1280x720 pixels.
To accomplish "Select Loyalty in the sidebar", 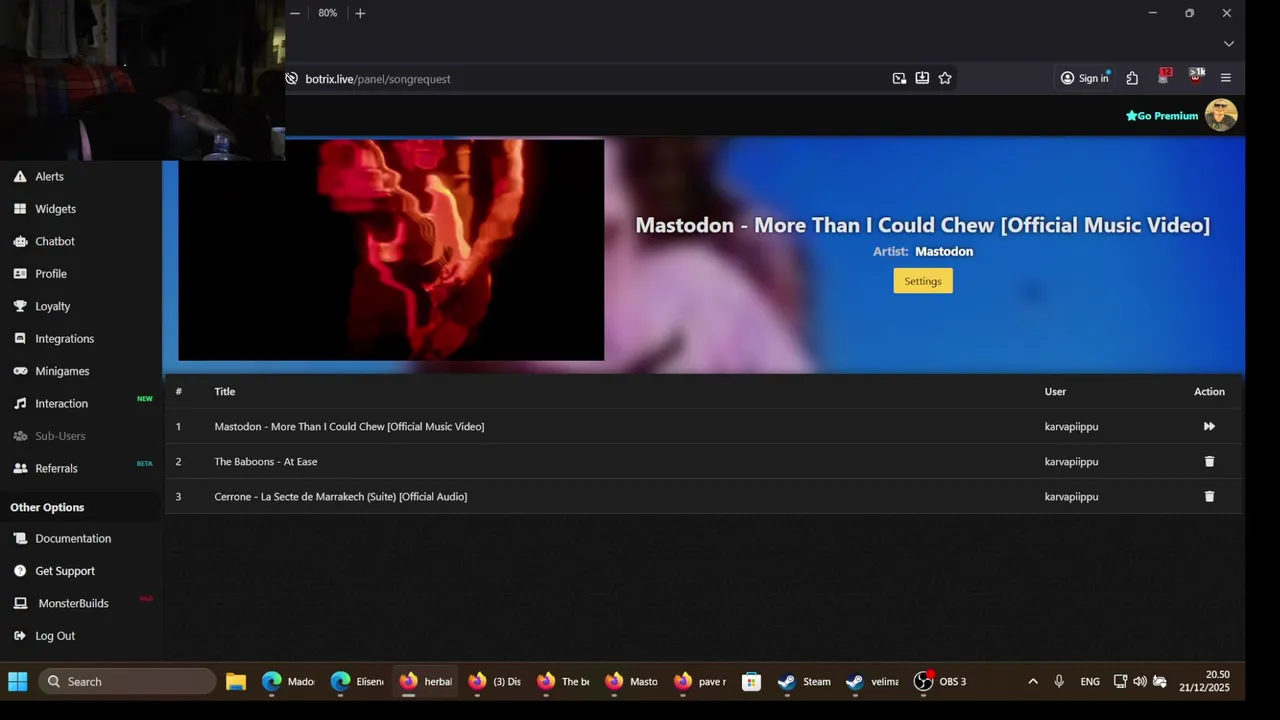I will (52, 306).
